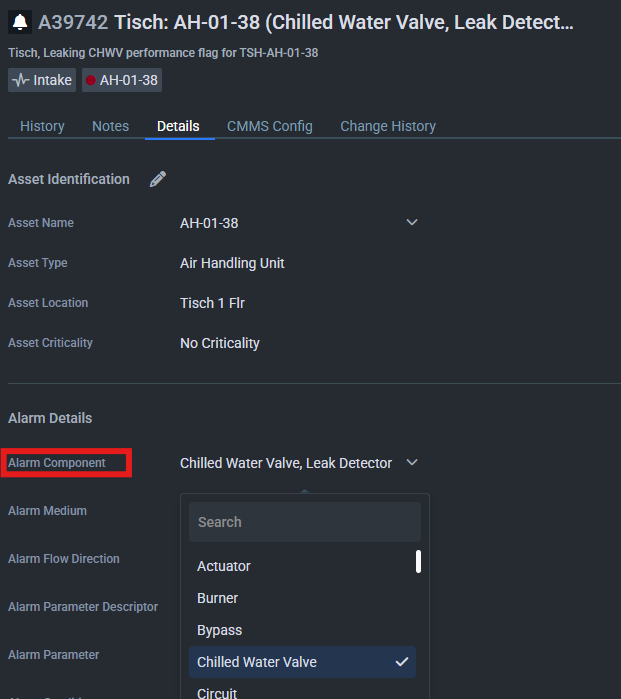621x699 pixels.
Task: Choose Burner in the component list
Action: (218, 598)
